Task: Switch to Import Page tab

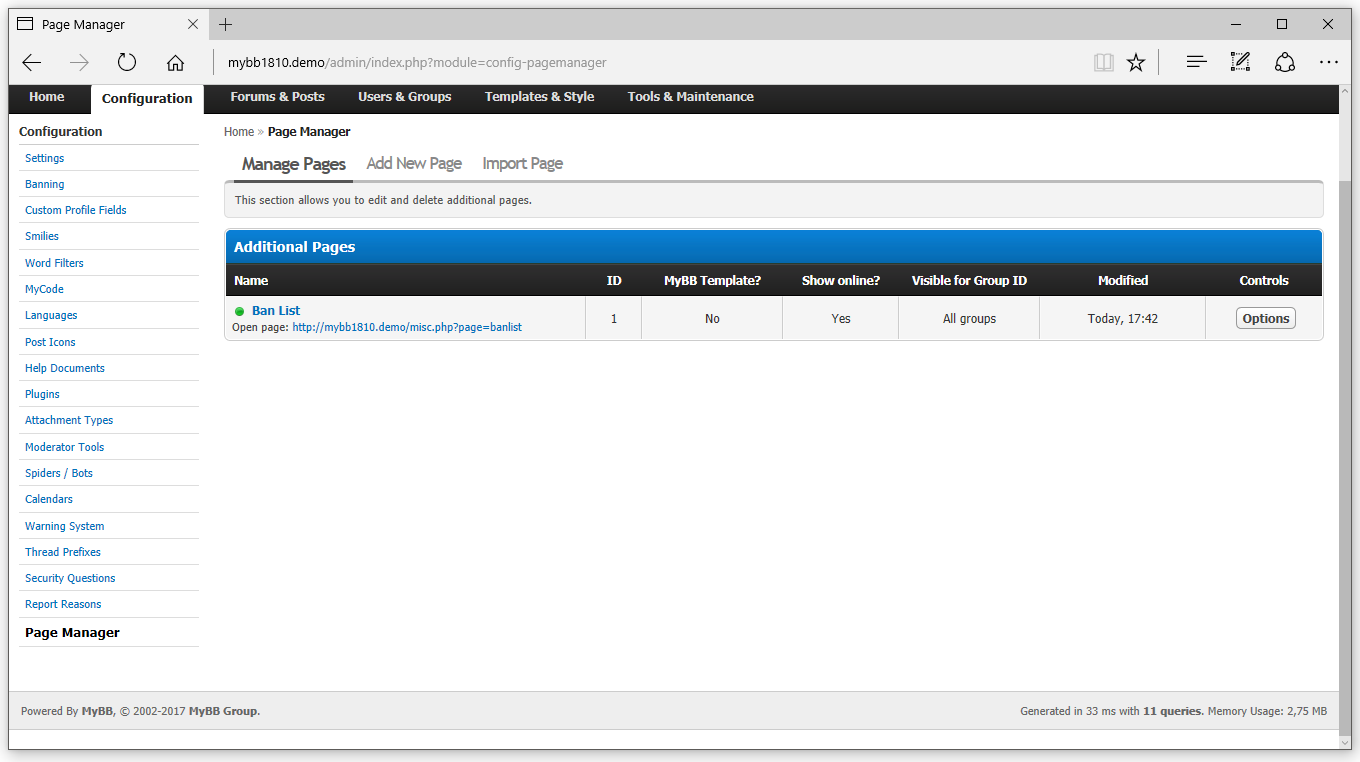Action: tap(522, 163)
